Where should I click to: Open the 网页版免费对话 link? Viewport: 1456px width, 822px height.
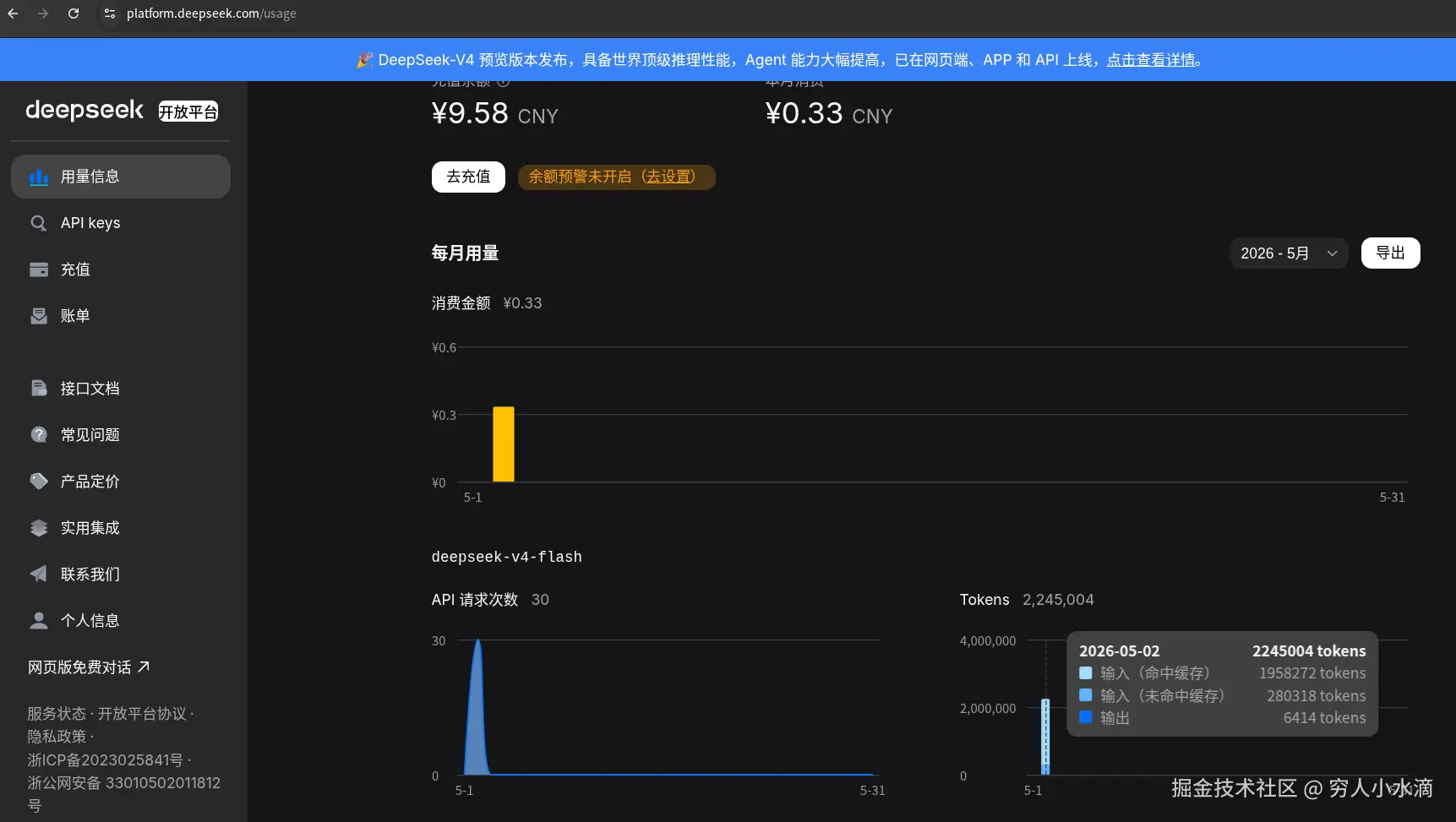[89, 667]
